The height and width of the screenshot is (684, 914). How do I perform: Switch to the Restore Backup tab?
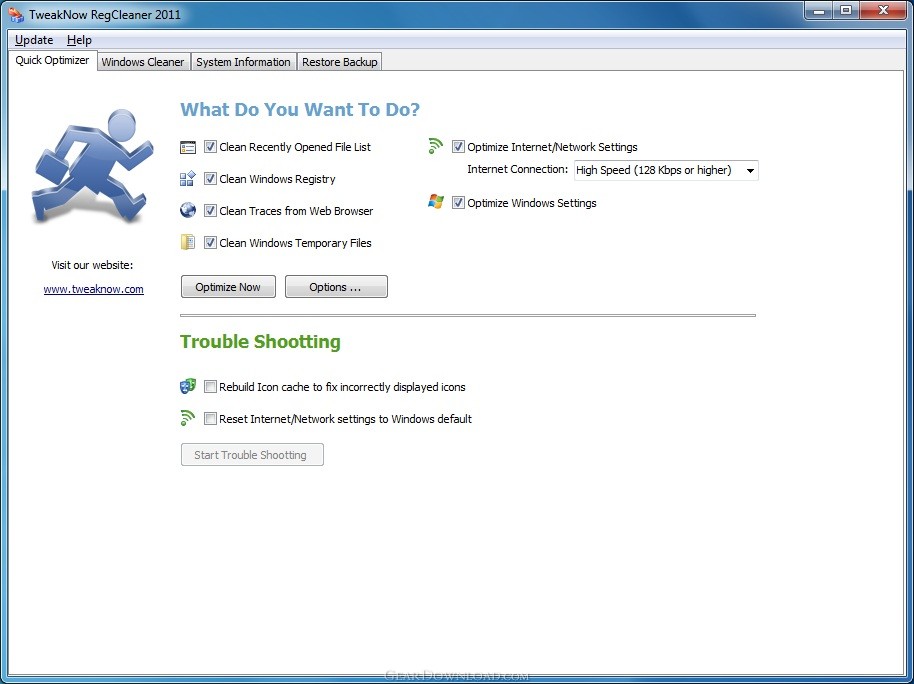pyautogui.click(x=340, y=62)
